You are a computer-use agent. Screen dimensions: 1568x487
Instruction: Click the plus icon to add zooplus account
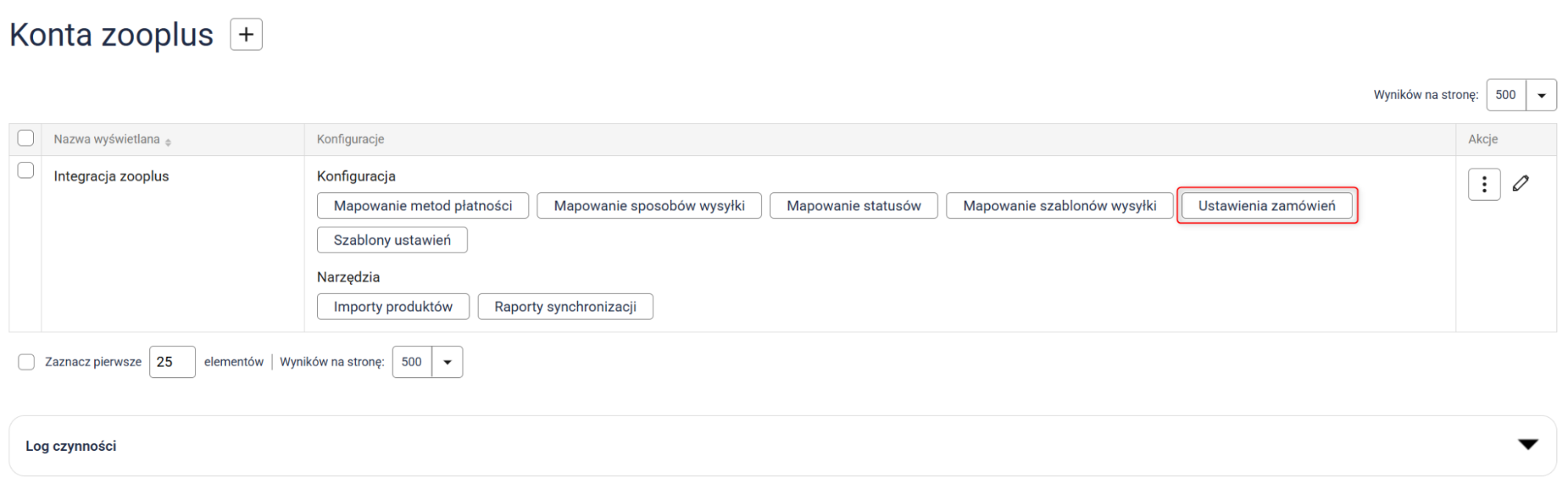(x=246, y=35)
